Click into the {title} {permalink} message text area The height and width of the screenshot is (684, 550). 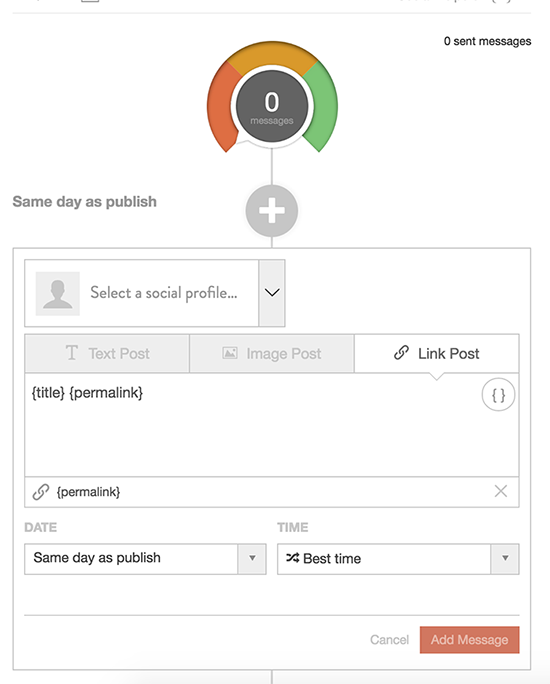pos(272,425)
